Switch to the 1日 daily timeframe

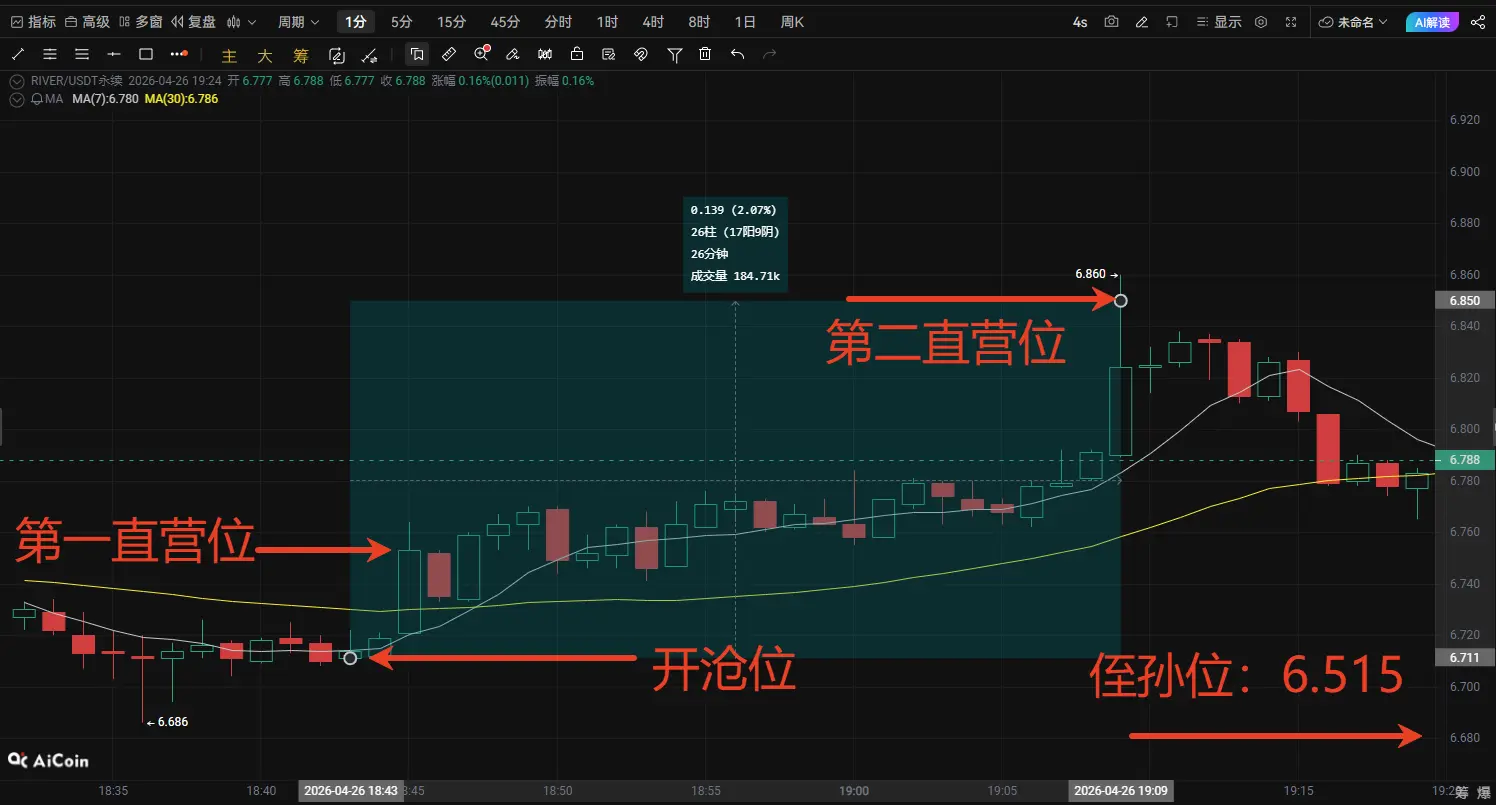[745, 22]
